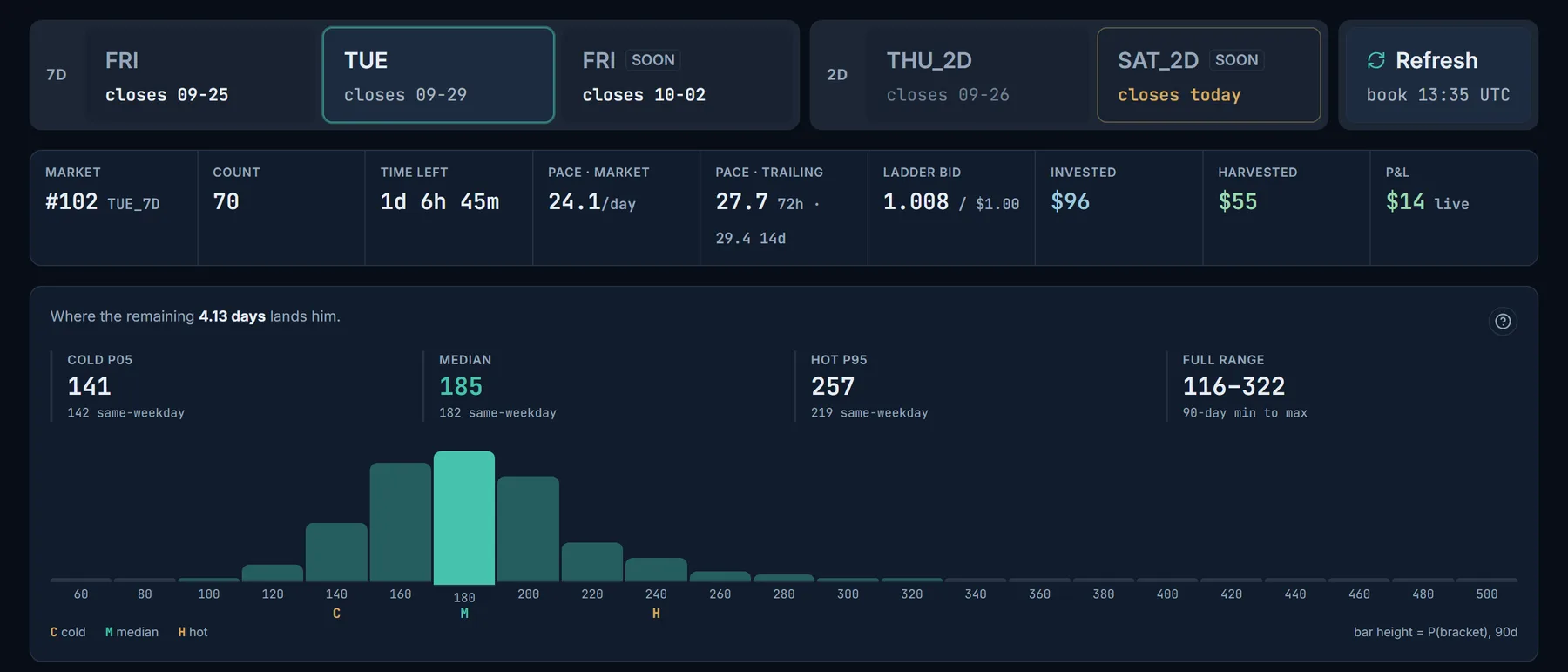Click the 'C cold' legend entry
The image size is (1568, 672).
pyautogui.click(x=68, y=632)
